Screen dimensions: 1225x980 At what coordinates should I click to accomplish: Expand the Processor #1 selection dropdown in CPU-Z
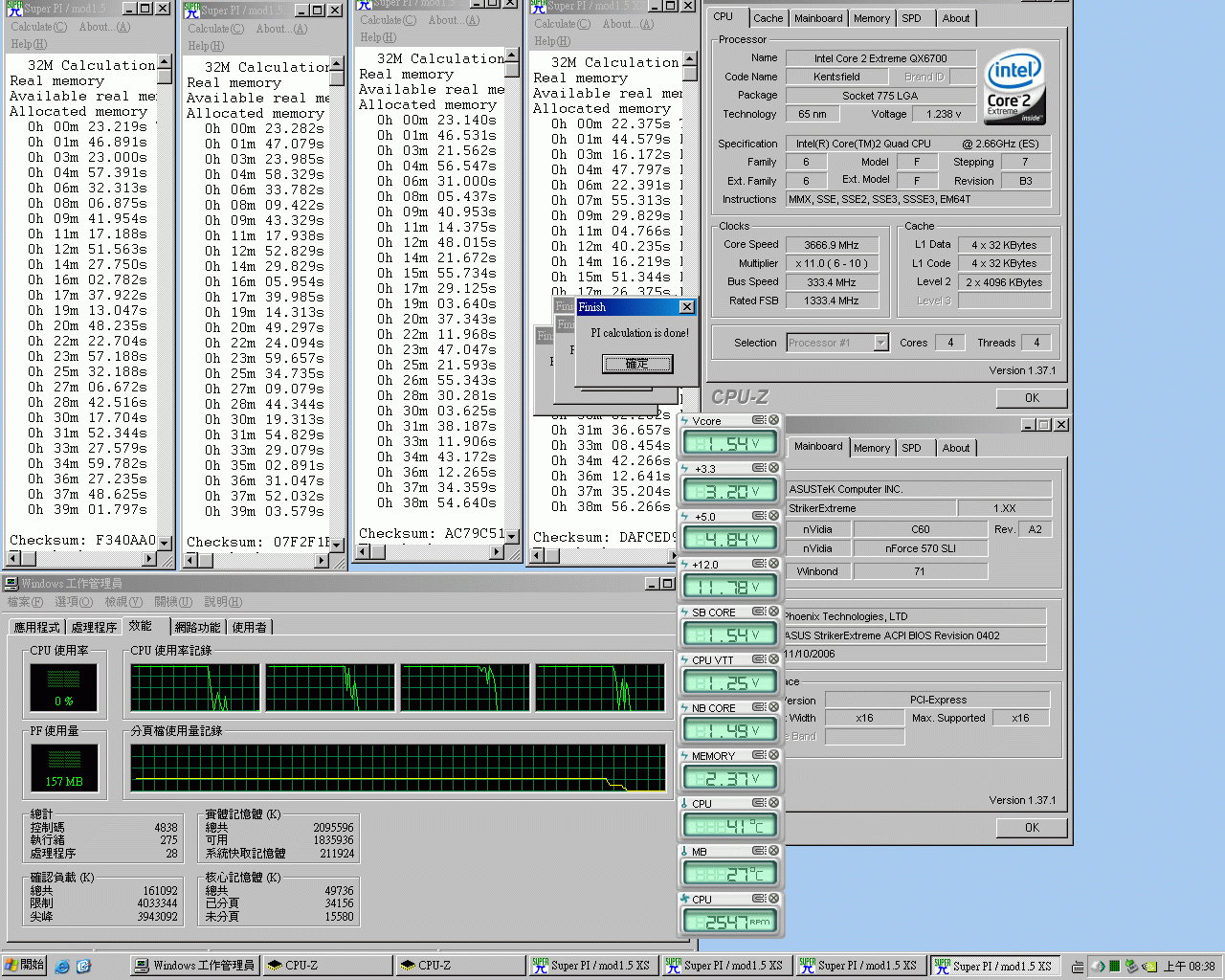click(x=880, y=343)
